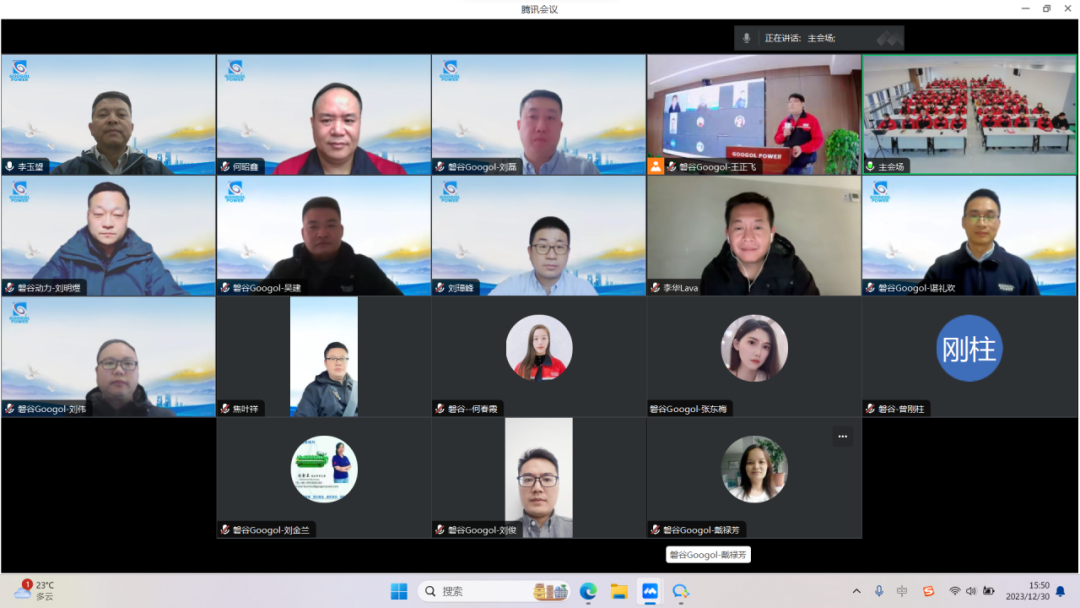Image resolution: width=1080 pixels, height=608 pixels.
Task: Toggle the 中 Chinese input mode indicator
Action: tap(902, 591)
